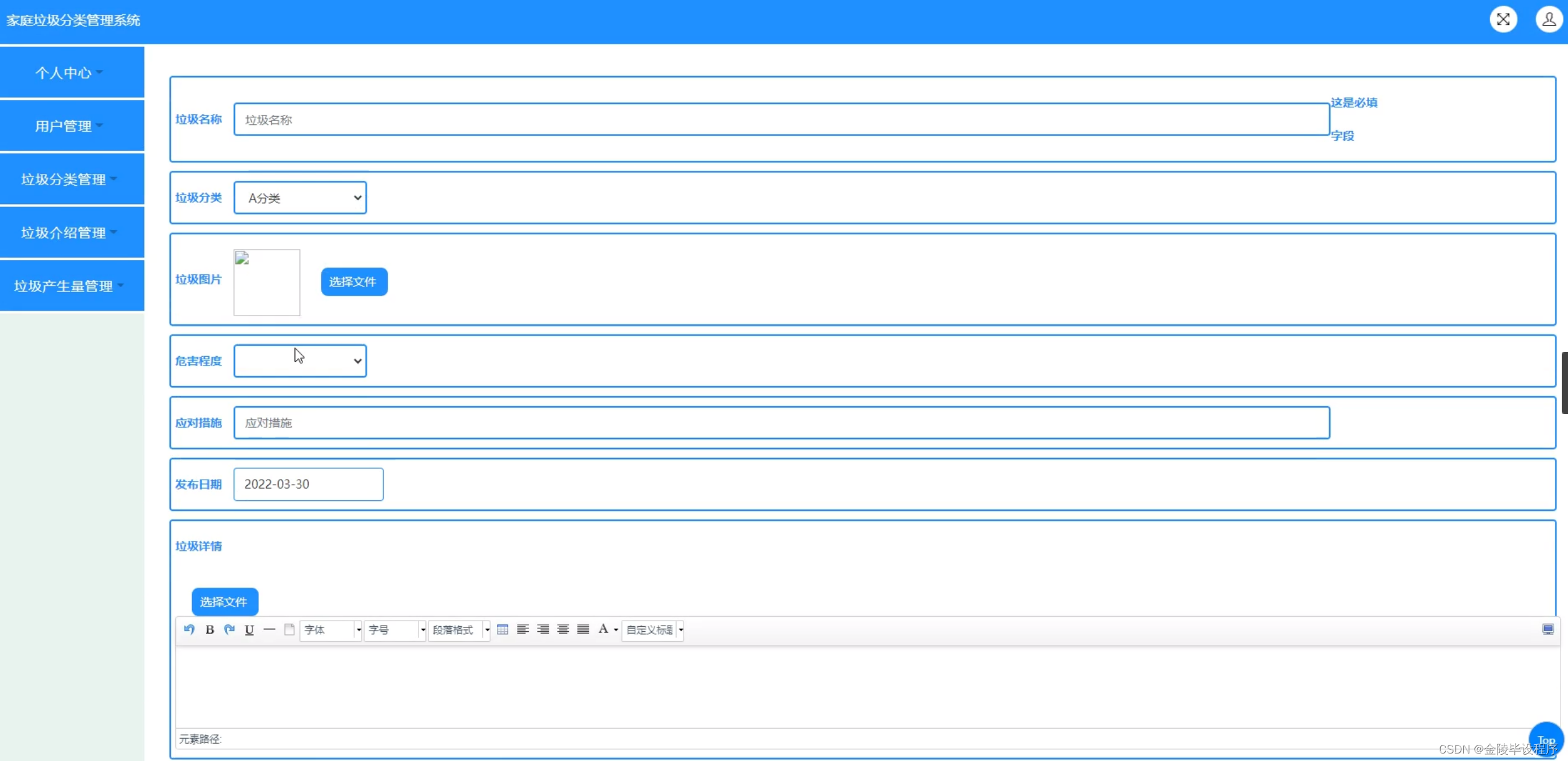Click the 应对措施 text input field
This screenshot has height=761, width=1568.
(x=781, y=423)
